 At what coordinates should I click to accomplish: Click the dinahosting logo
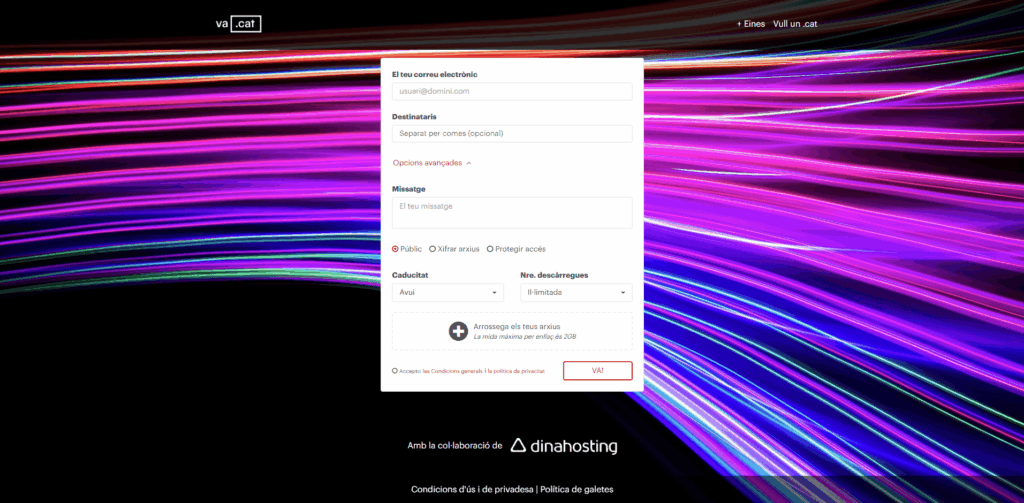tap(563, 446)
